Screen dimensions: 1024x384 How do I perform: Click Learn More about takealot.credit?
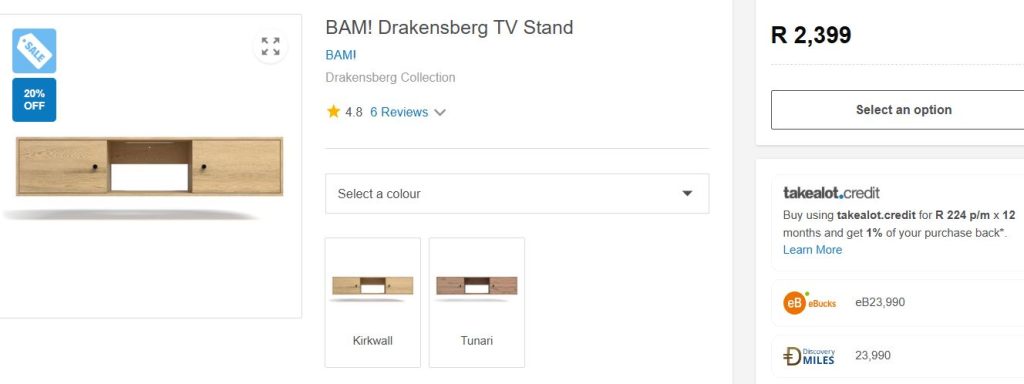[812, 249]
